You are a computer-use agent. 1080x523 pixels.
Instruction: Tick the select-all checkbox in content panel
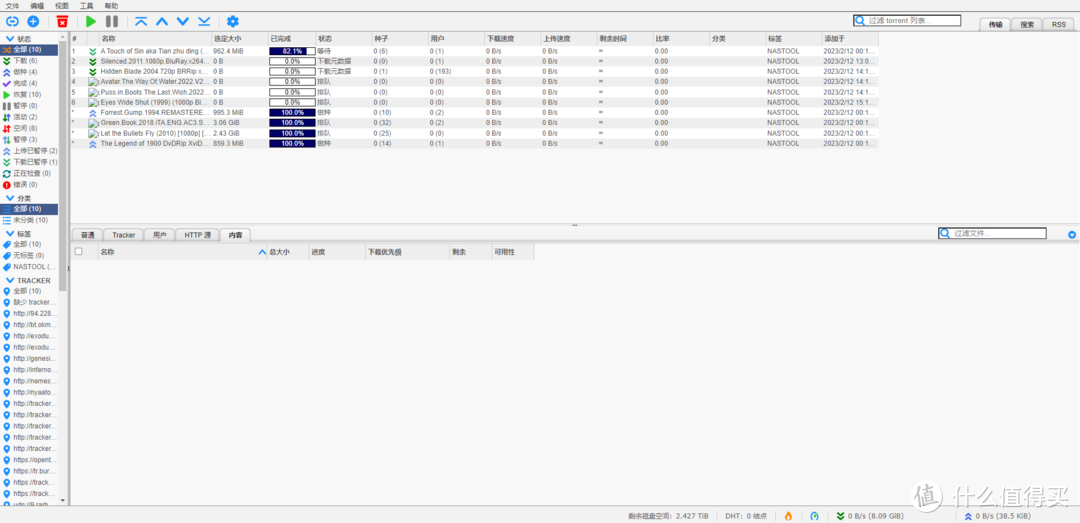tap(79, 252)
